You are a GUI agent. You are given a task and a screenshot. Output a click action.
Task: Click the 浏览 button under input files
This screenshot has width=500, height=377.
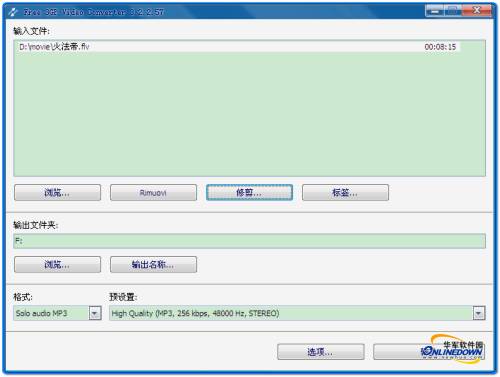[57, 193]
